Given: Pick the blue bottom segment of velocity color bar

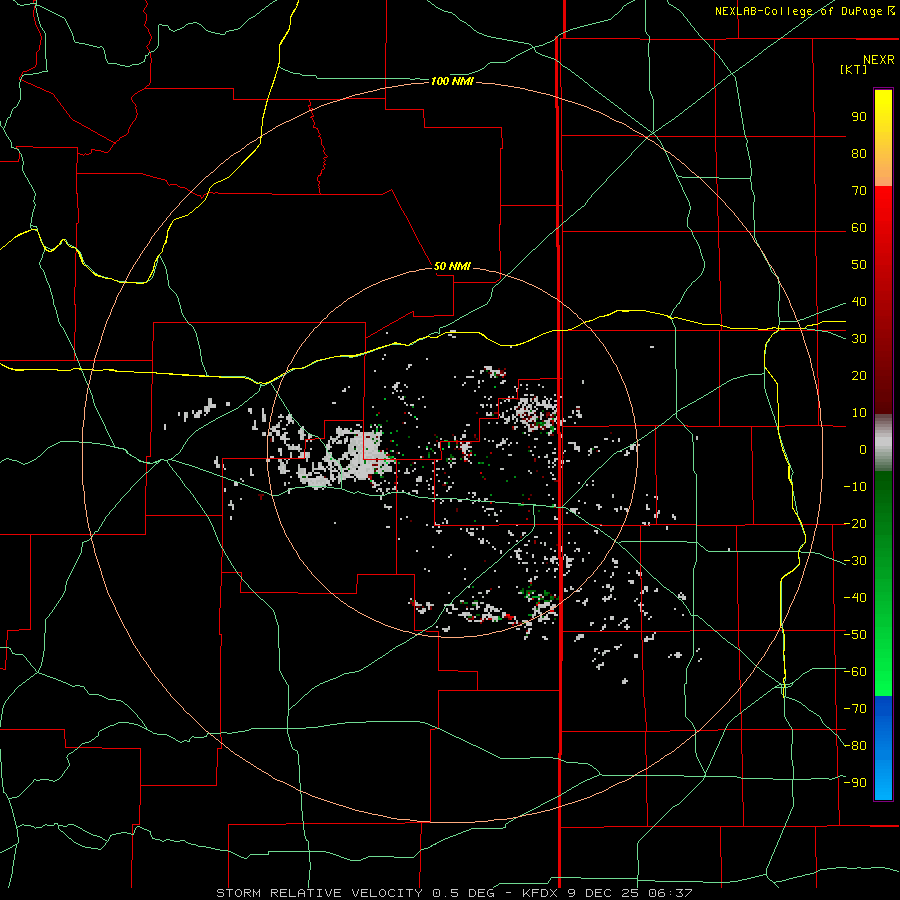Looking at the screenshot, I should (x=883, y=748).
